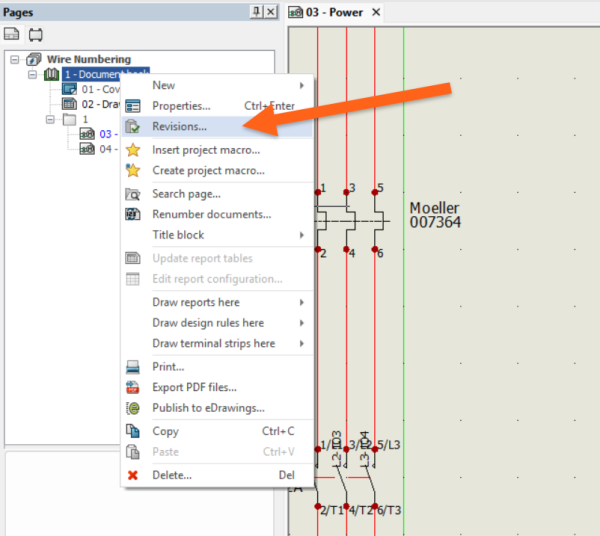Click the Export PDF files icon
The width and height of the screenshot is (600, 536).
(x=133, y=388)
